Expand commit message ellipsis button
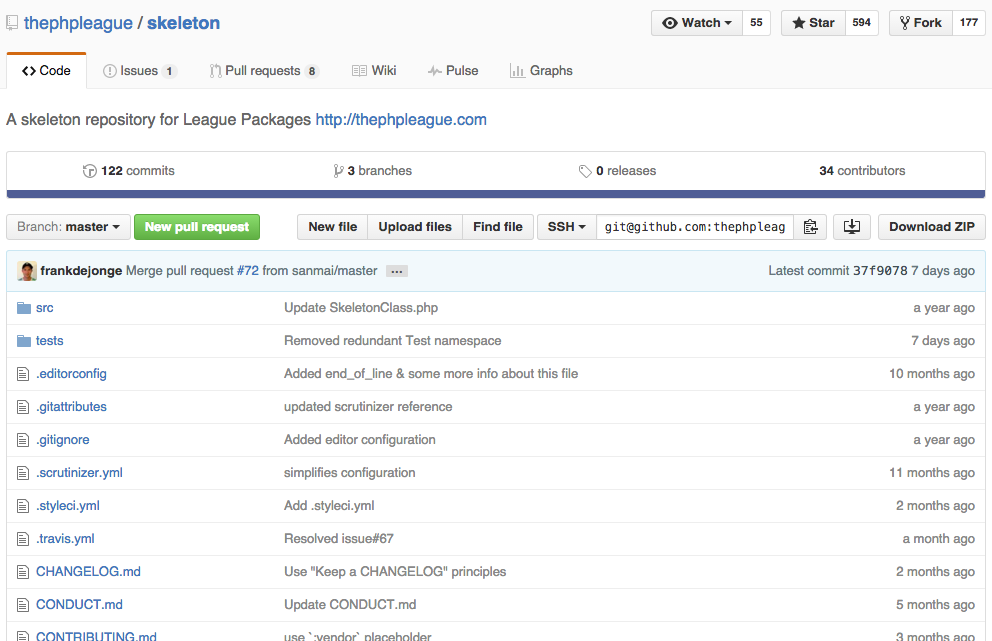 [397, 271]
